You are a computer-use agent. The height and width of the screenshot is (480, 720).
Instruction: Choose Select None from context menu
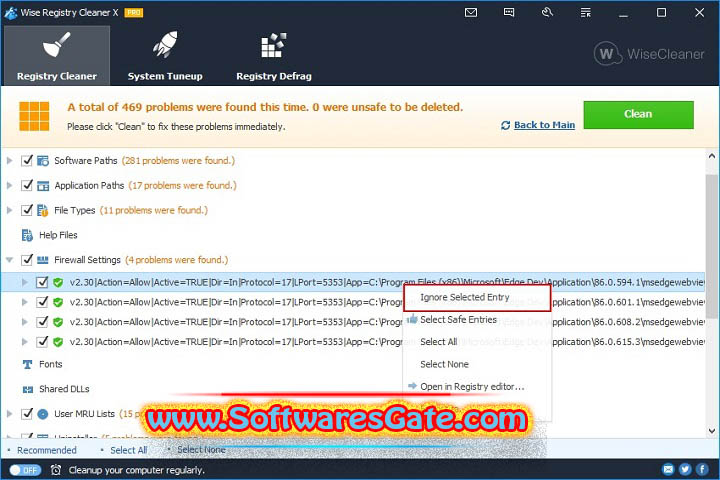coord(477,364)
